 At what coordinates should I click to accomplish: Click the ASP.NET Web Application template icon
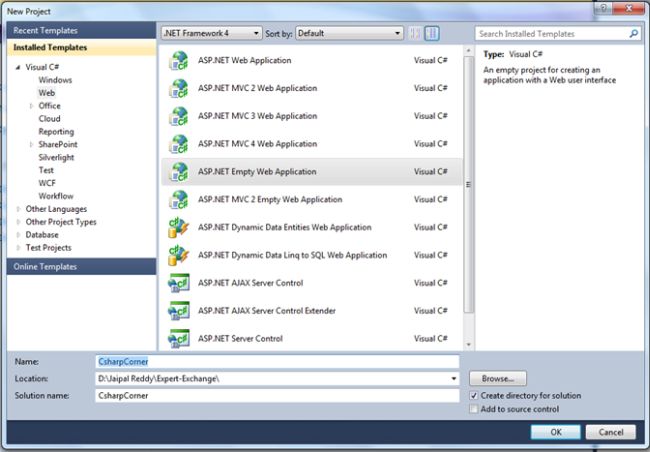tap(179, 61)
